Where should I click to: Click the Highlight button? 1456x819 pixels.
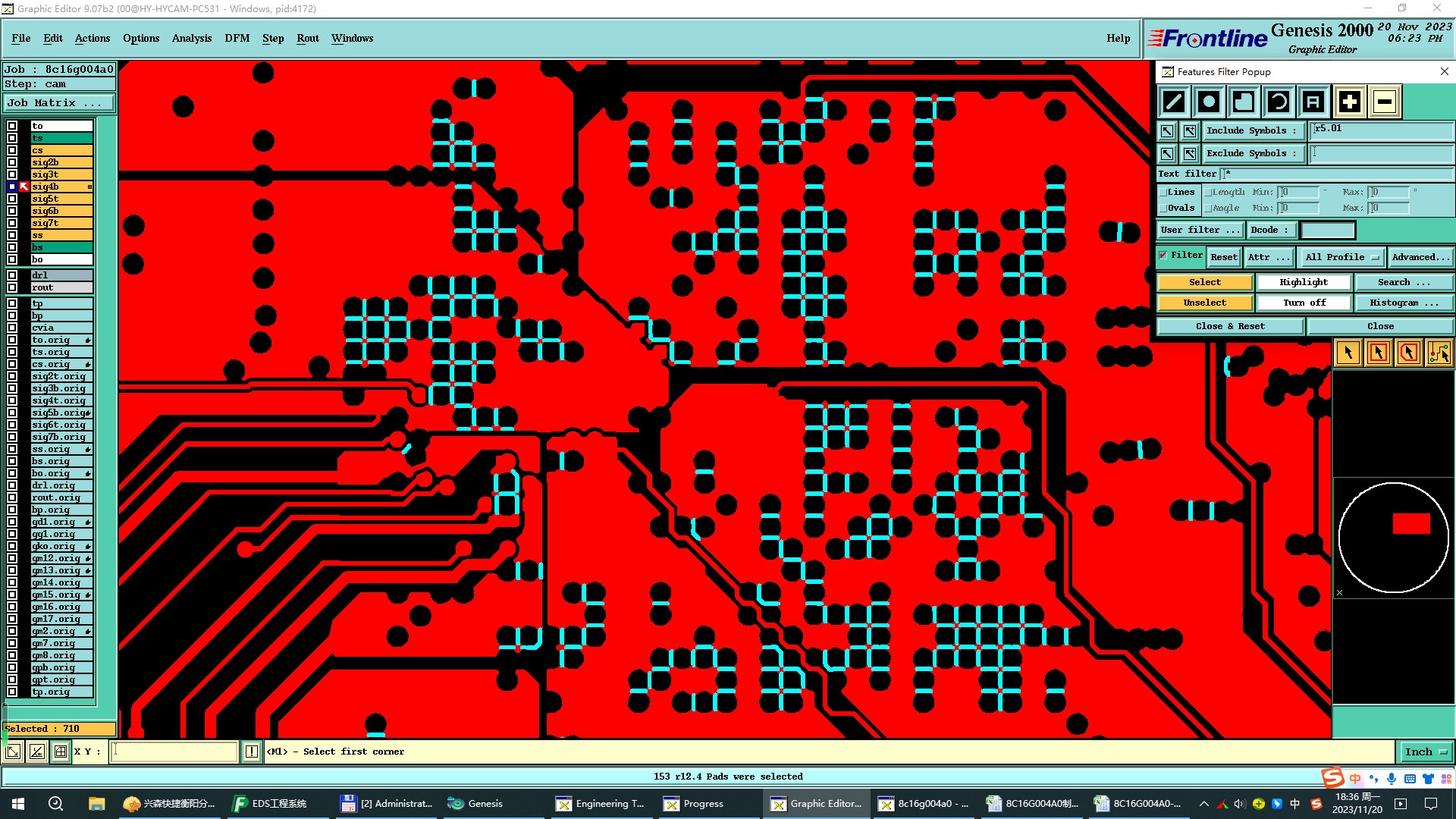coord(1303,282)
